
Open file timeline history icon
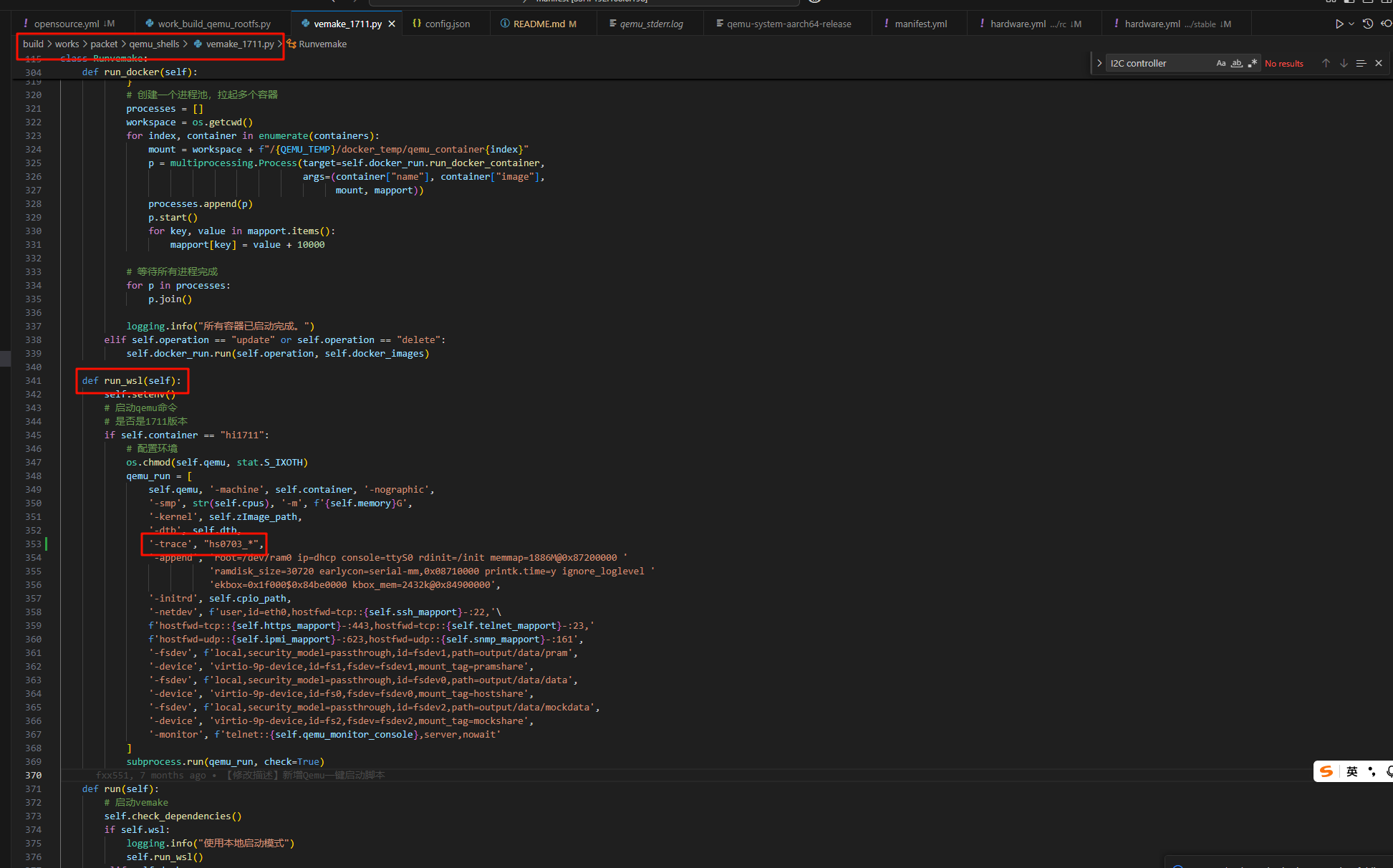click(1367, 24)
